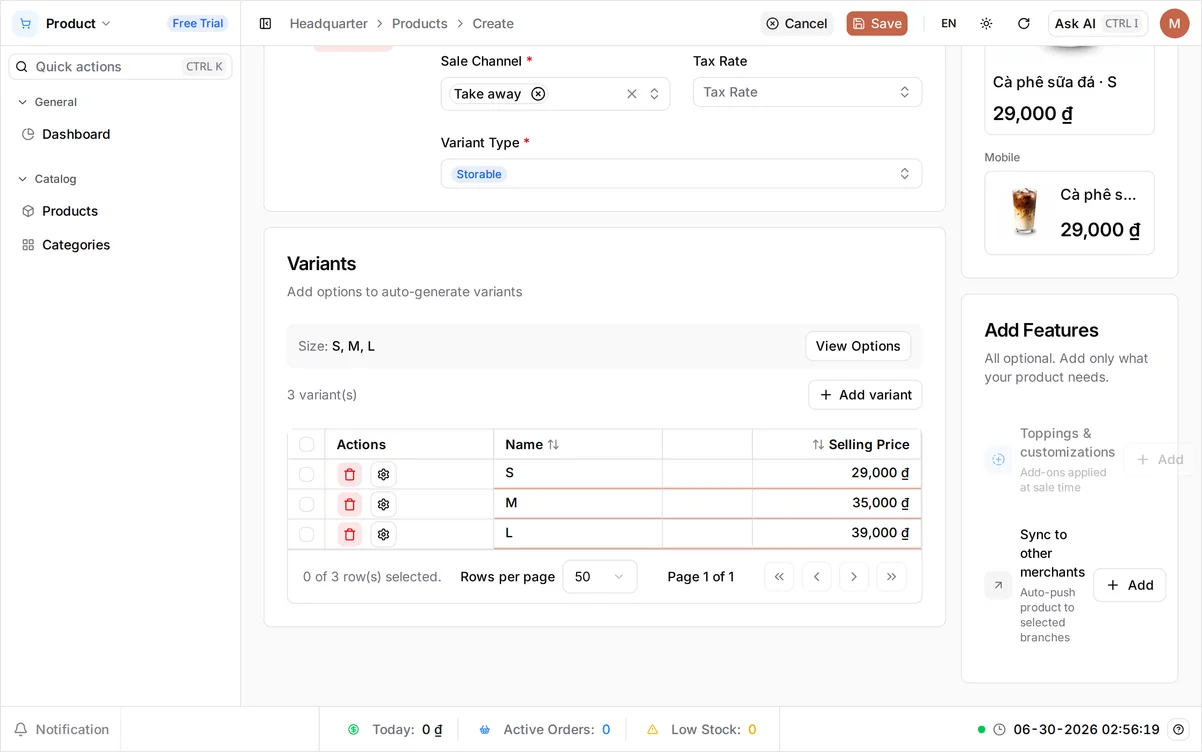Focus the Quick actions search field
Screen dimensions: 1202x752
pyautogui.click(x=120, y=67)
